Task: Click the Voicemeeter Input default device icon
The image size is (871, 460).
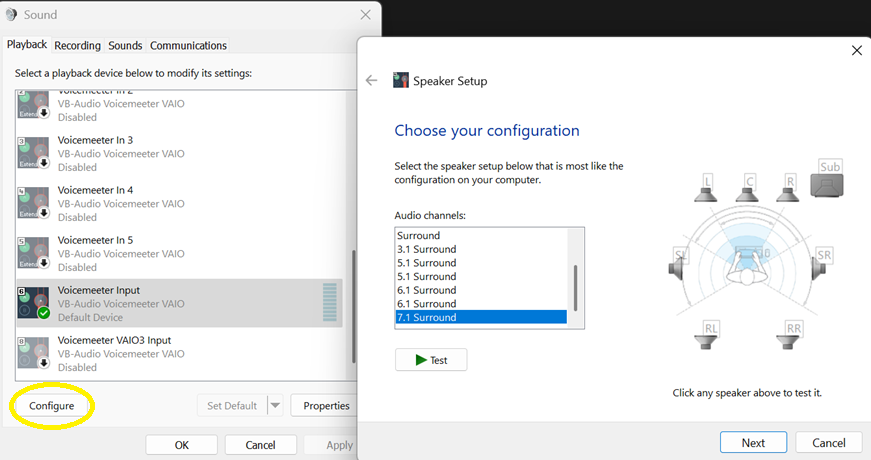Action: 33,303
